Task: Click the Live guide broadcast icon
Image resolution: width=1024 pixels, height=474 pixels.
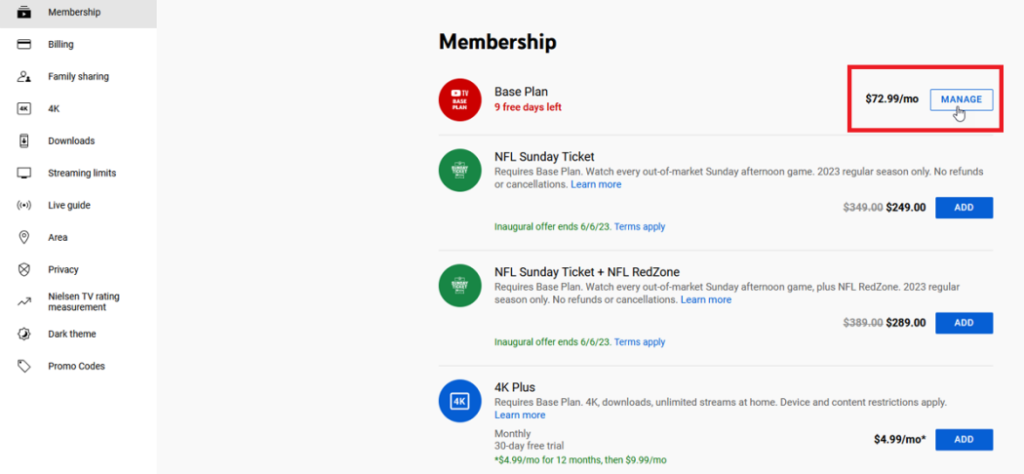Action: (x=24, y=205)
